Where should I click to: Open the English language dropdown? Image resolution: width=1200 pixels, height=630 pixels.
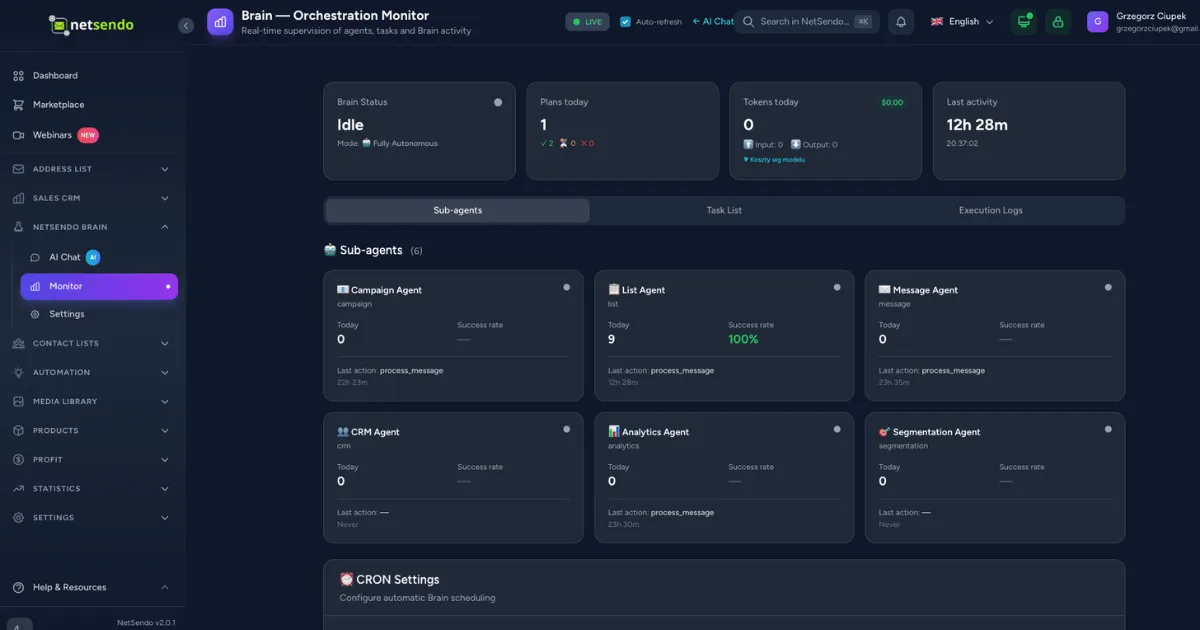(x=962, y=22)
